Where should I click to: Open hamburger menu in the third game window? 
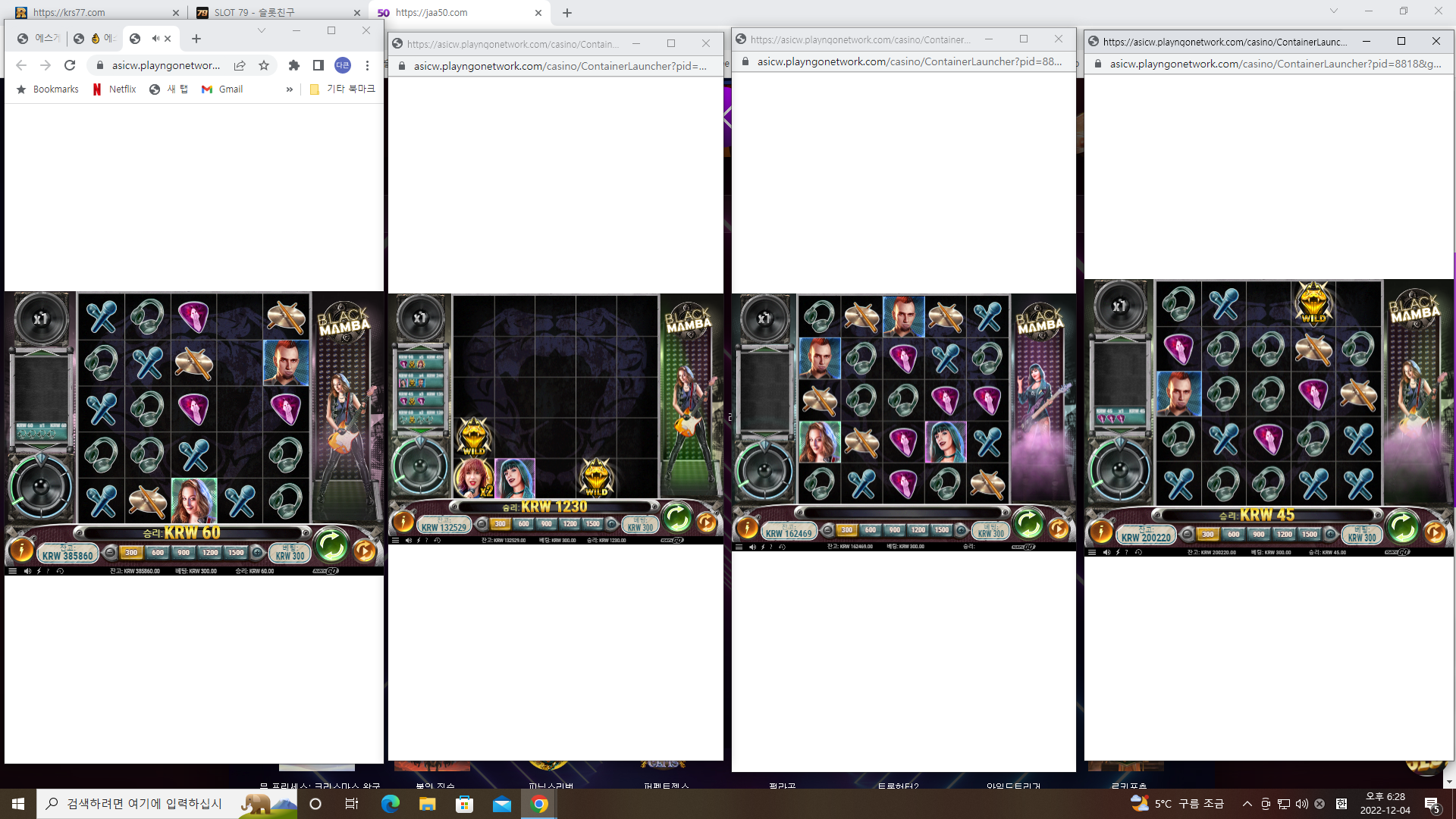click(739, 547)
